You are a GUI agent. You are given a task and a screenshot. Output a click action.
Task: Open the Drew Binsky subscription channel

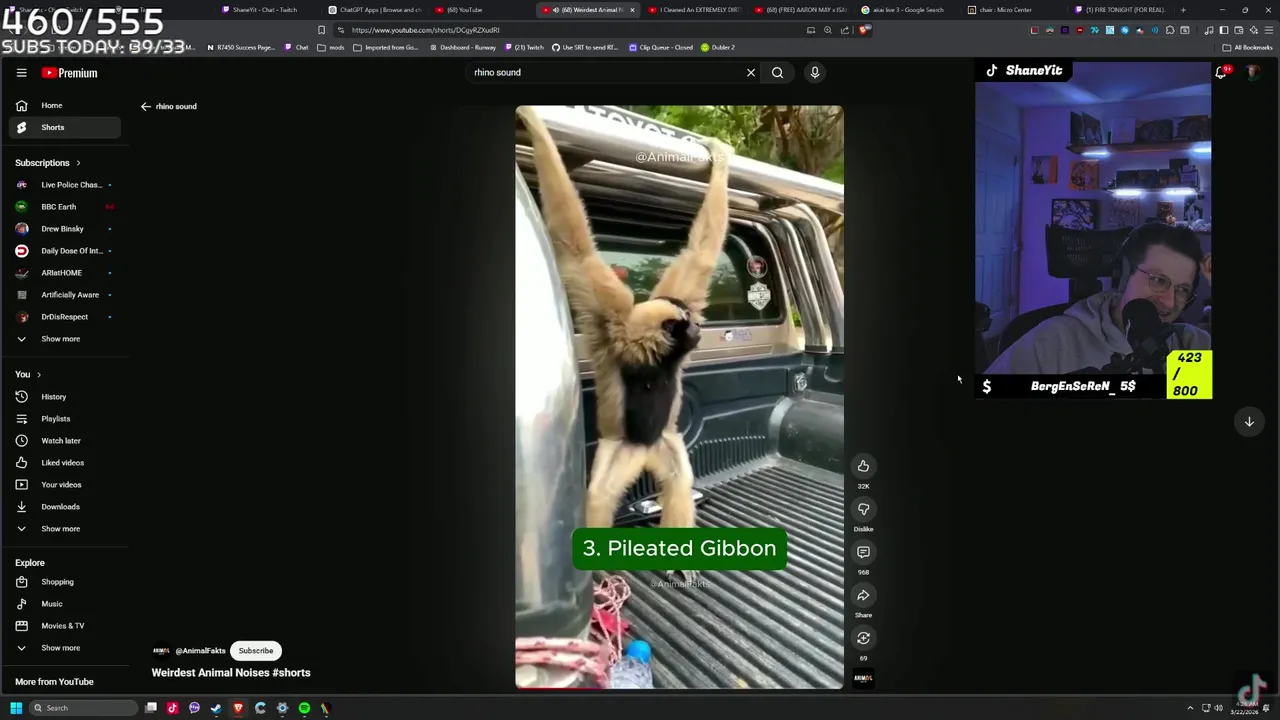coord(65,229)
